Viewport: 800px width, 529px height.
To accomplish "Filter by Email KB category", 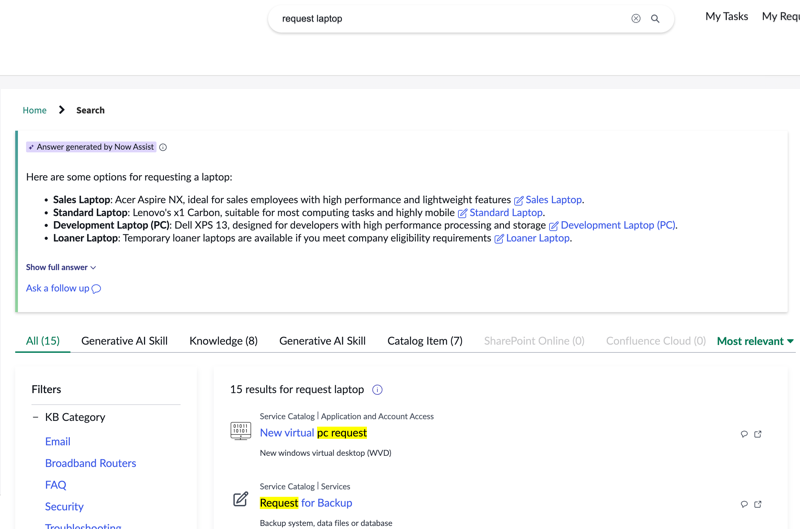I will tap(58, 442).
